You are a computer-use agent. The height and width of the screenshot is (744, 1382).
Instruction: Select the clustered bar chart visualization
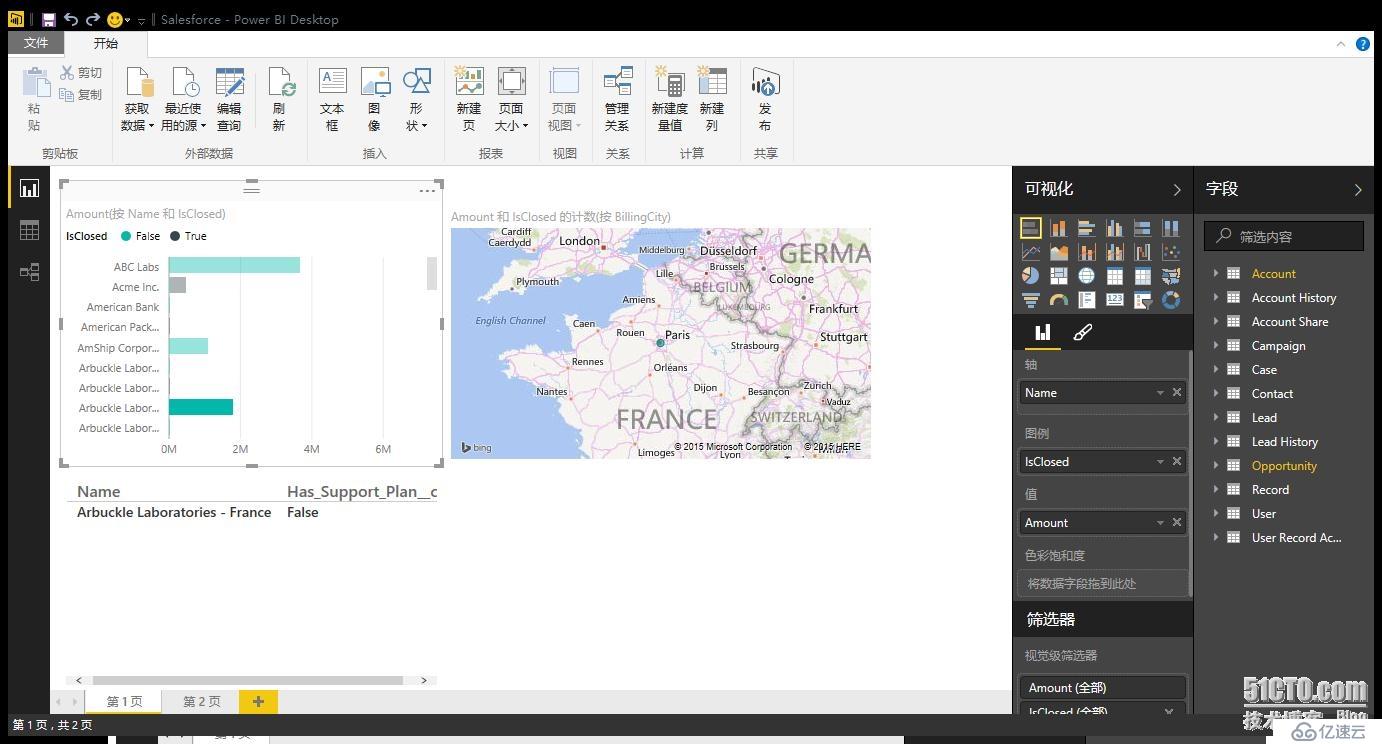[x=1086, y=228]
